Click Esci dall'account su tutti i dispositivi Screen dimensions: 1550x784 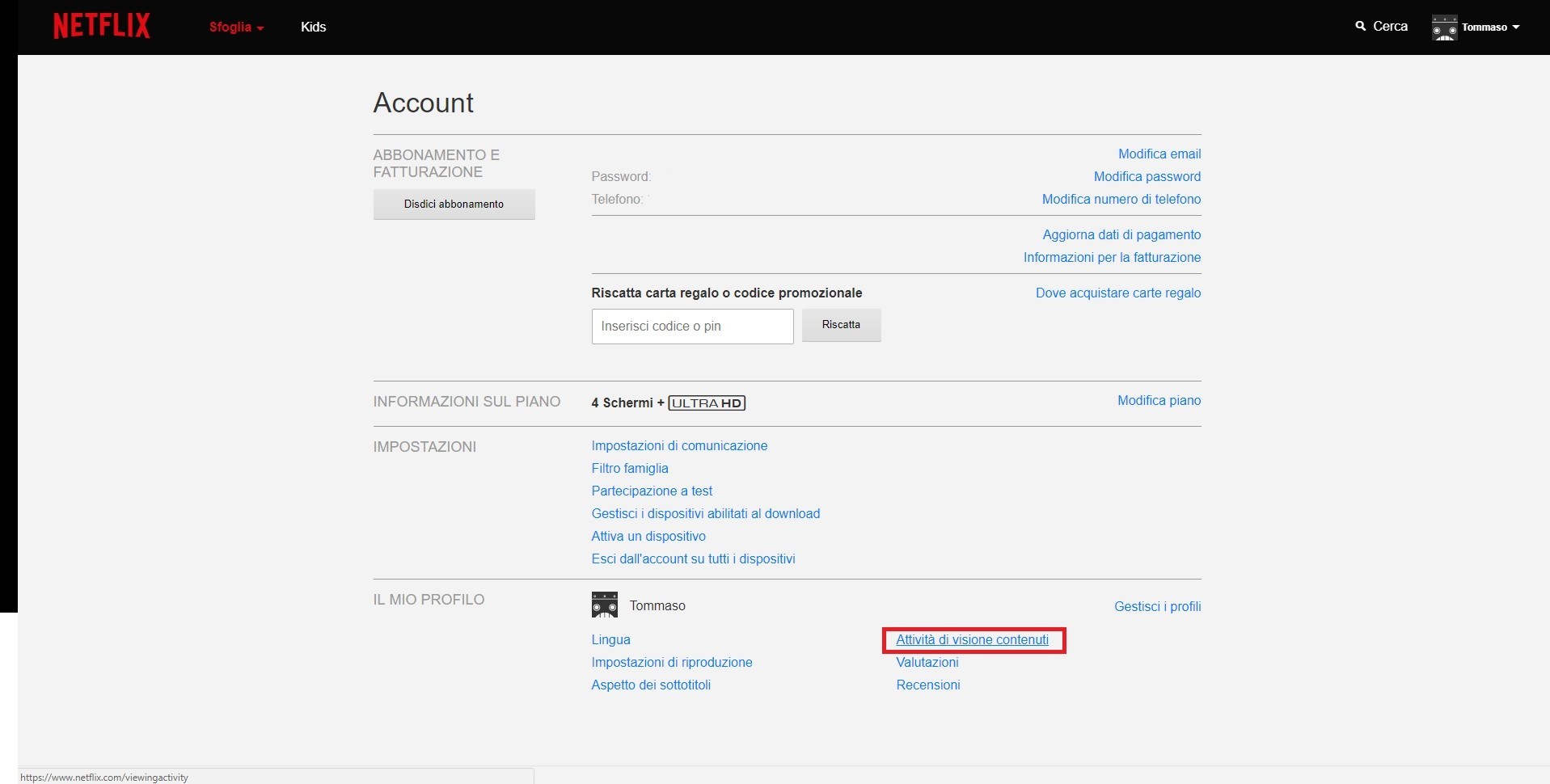click(x=693, y=559)
